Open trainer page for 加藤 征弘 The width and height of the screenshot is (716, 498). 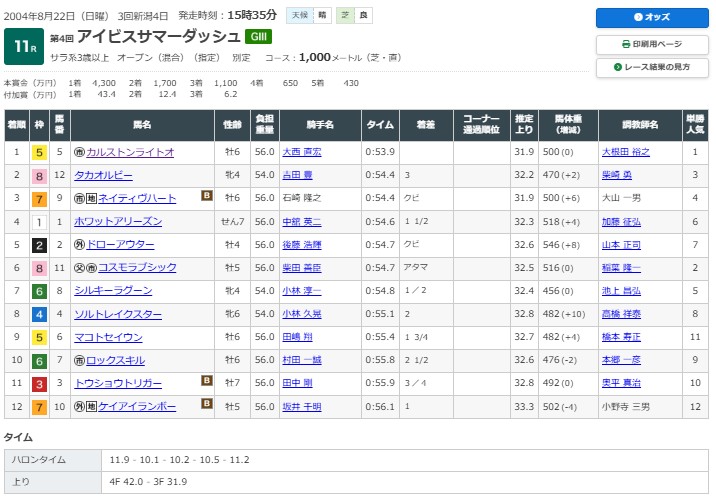coord(620,221)
